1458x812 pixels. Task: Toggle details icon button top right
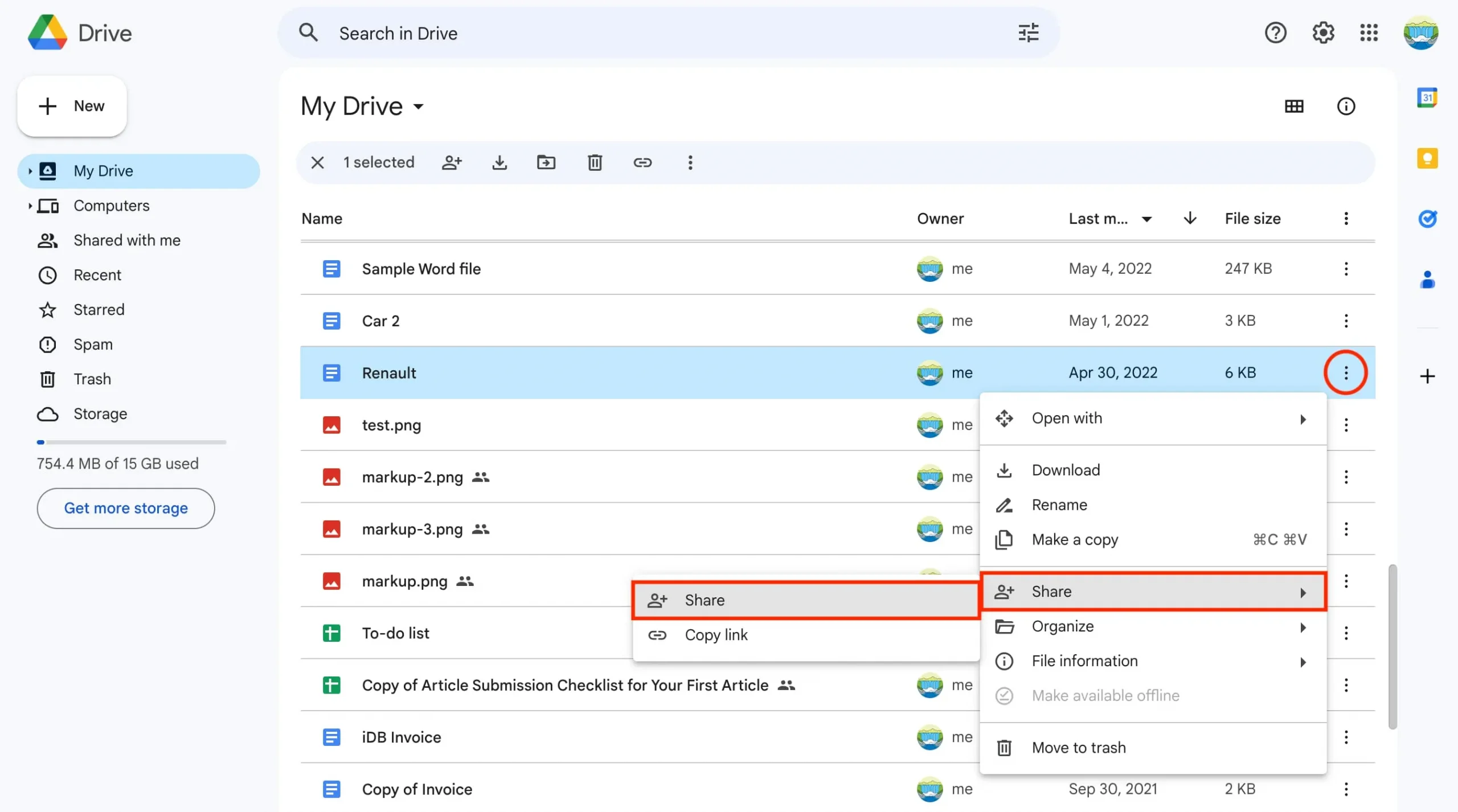(x=1346, y=106)
